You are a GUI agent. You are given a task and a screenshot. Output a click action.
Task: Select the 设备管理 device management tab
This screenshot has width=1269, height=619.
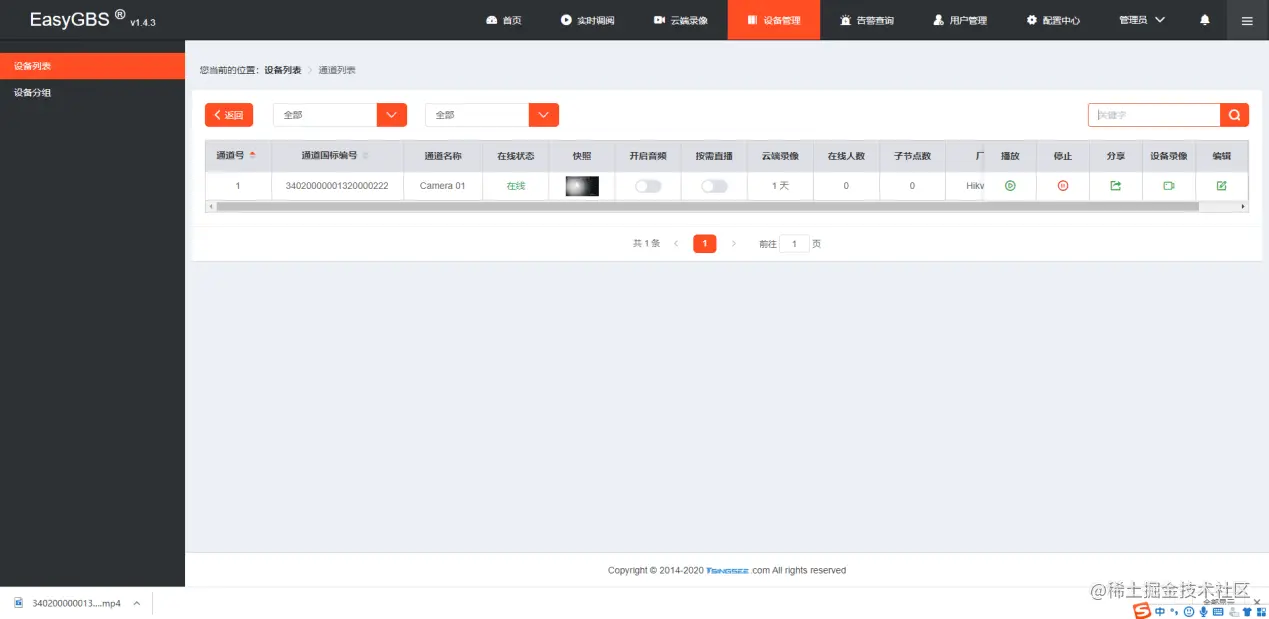tap(773, 20)
